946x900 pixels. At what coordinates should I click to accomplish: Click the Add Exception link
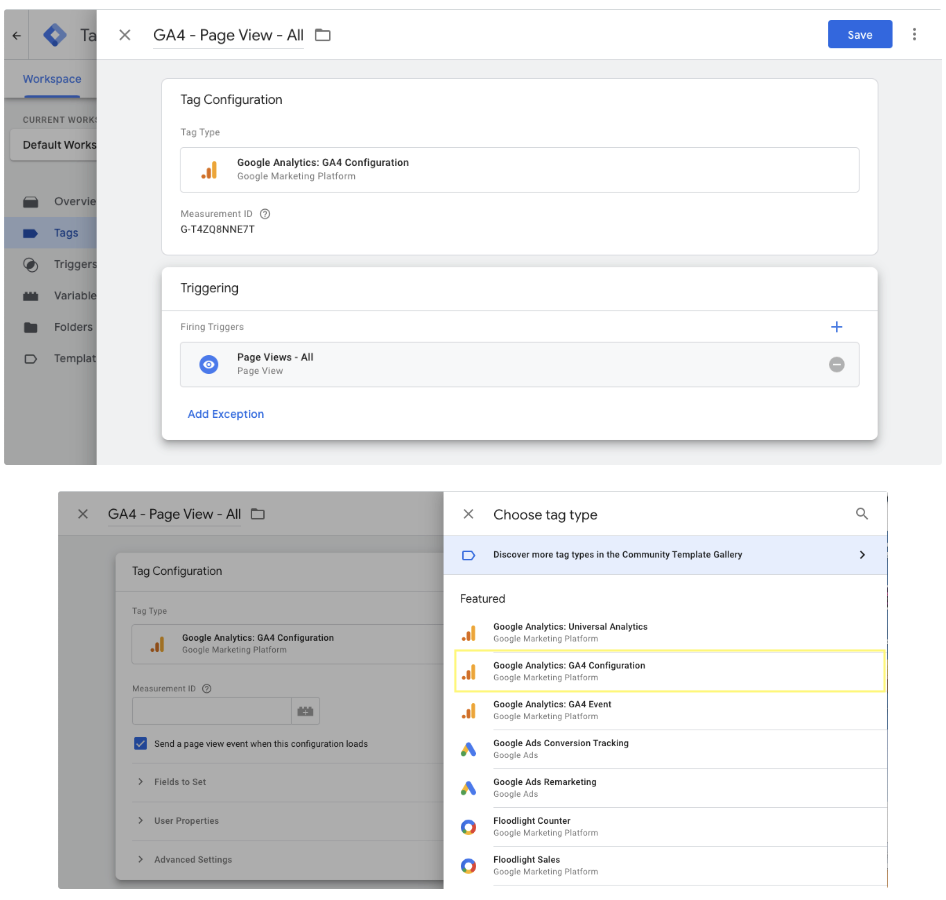[226, 414]
